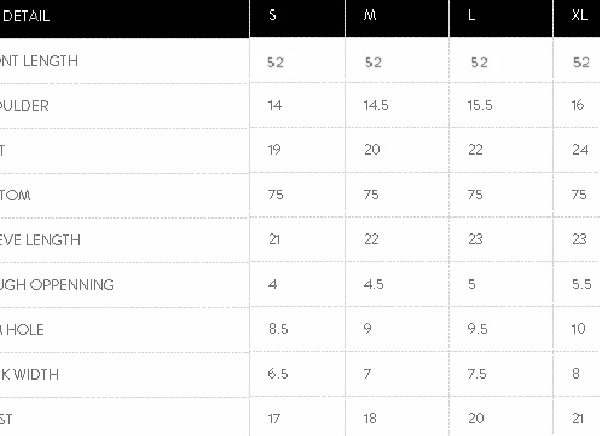Click shoulder value 15.5 under L
This screenshot has height=436, width=600.
[x=480, y=105]
